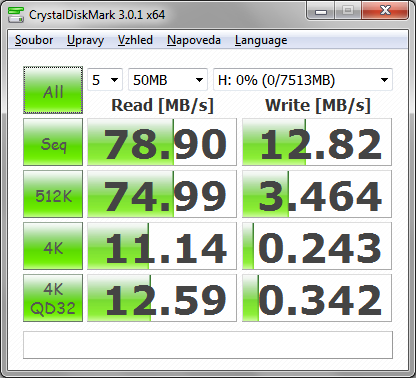Click the Read [MB/s] column header

(162, 105)
